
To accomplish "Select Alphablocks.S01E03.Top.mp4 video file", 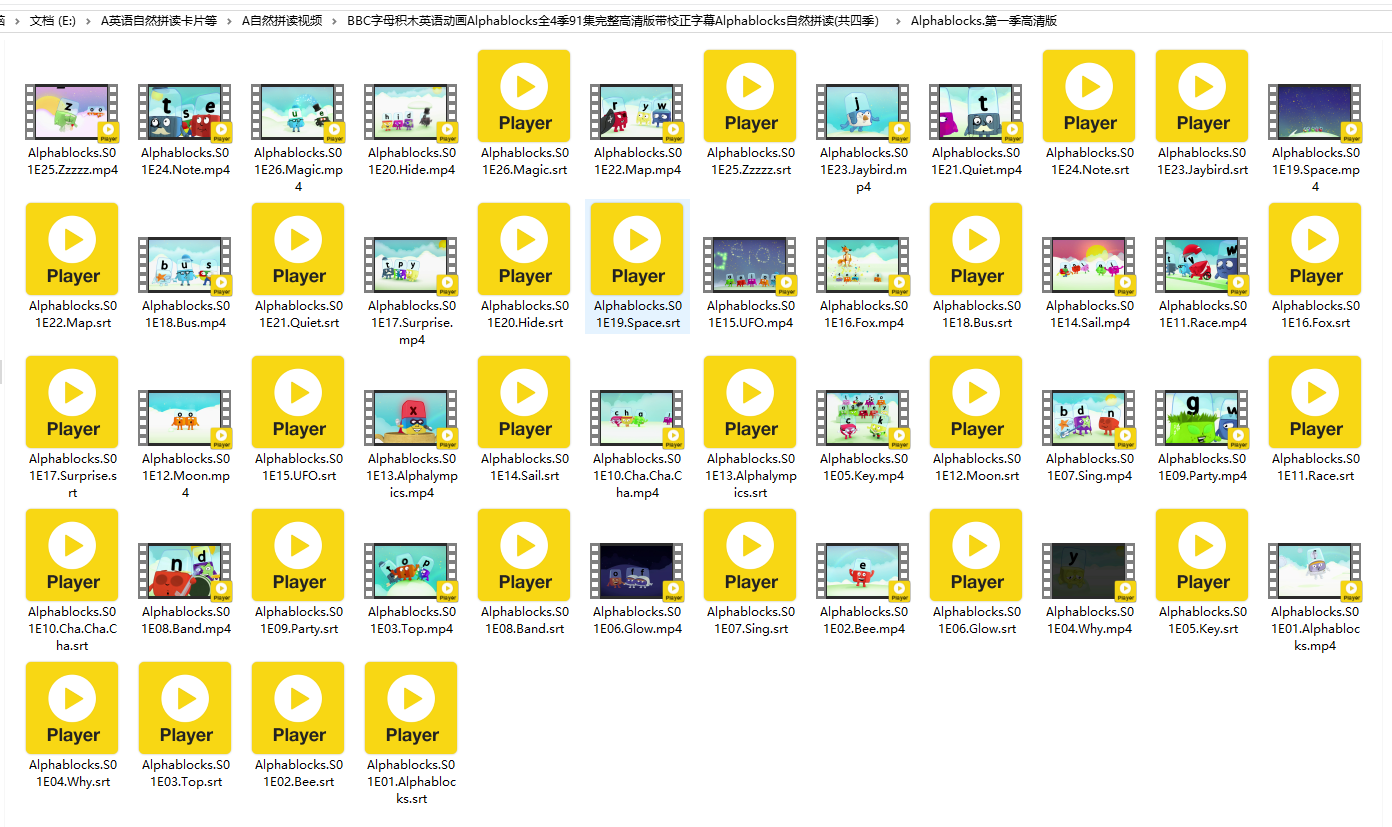I will [411, 570].
